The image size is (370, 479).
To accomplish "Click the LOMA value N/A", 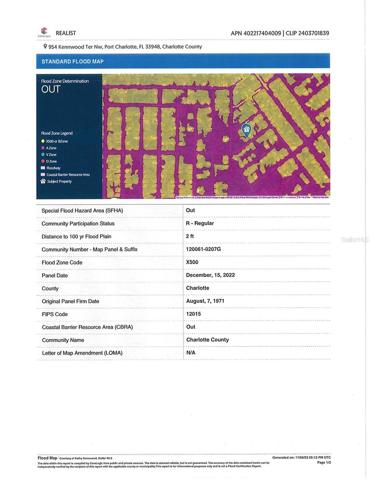I will 191,353.
